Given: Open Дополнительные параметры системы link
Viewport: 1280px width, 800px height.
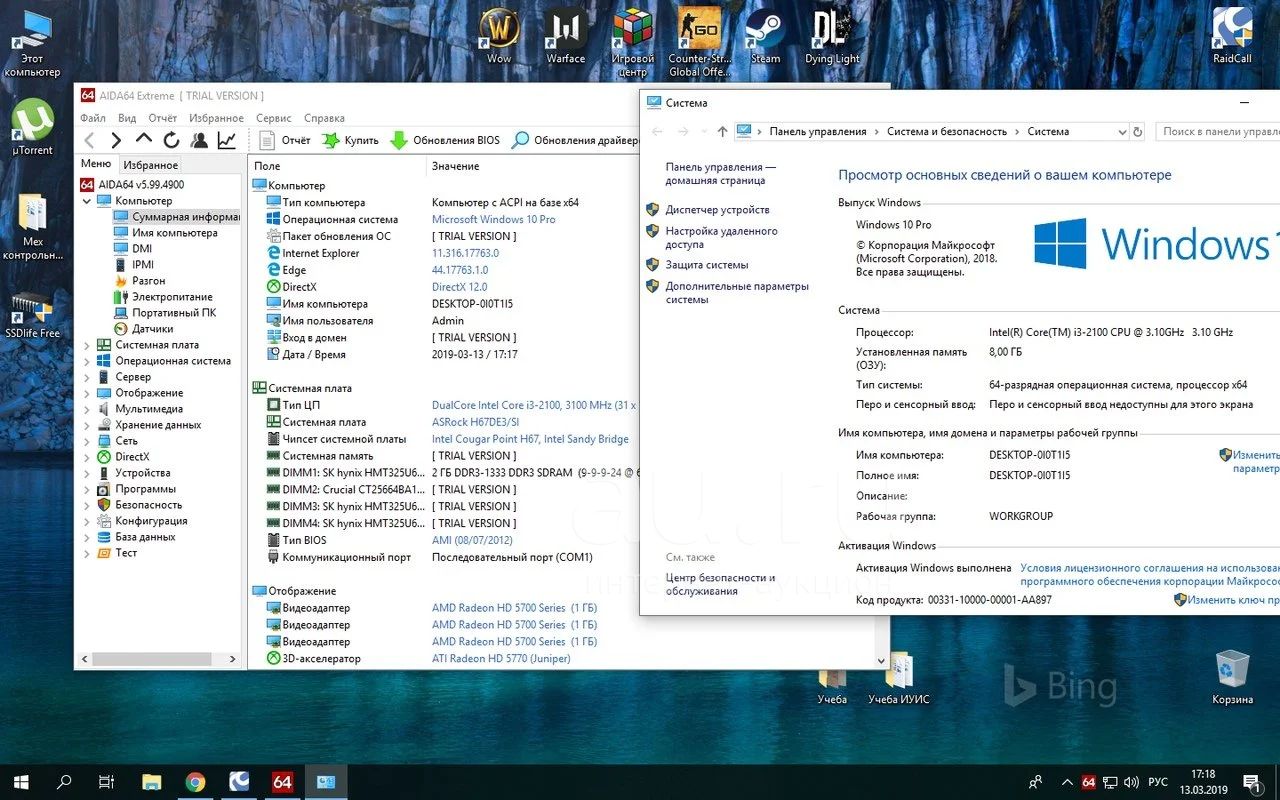Looking at the screenshot, I should 737,292.
